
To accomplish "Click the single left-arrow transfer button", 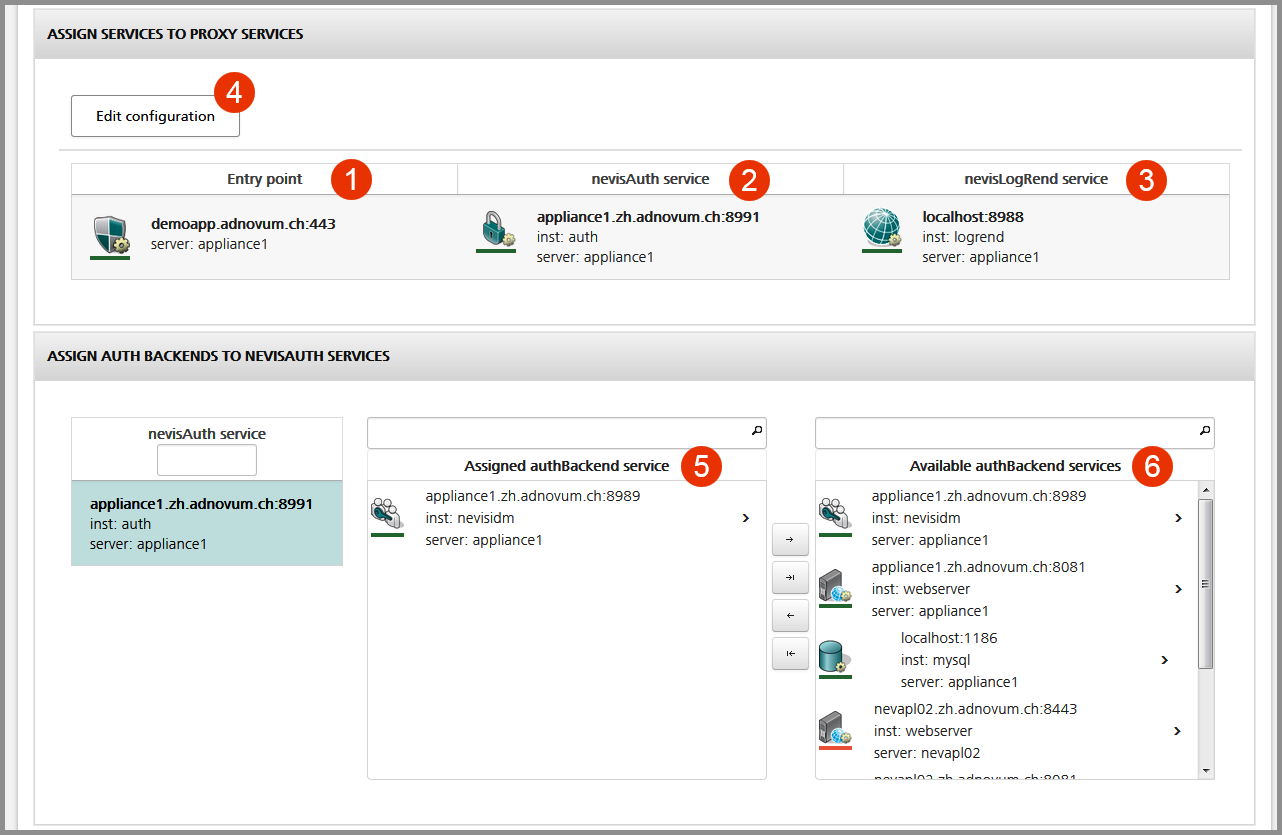I will [790, 615].
